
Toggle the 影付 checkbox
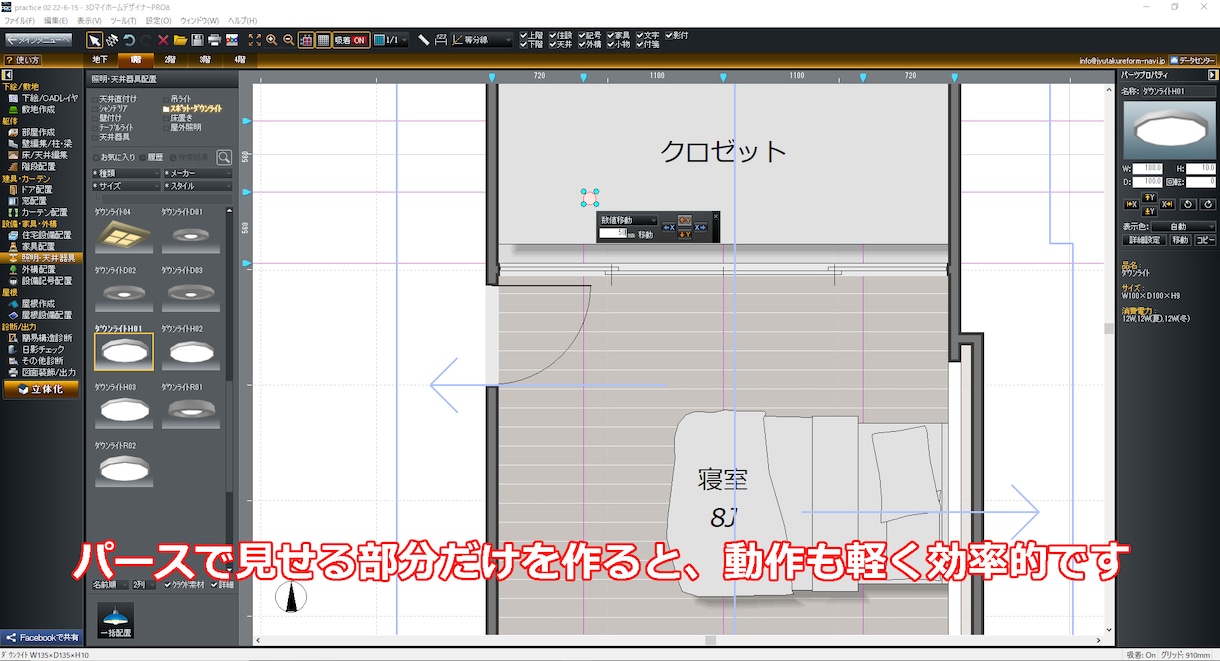(668, 36)
